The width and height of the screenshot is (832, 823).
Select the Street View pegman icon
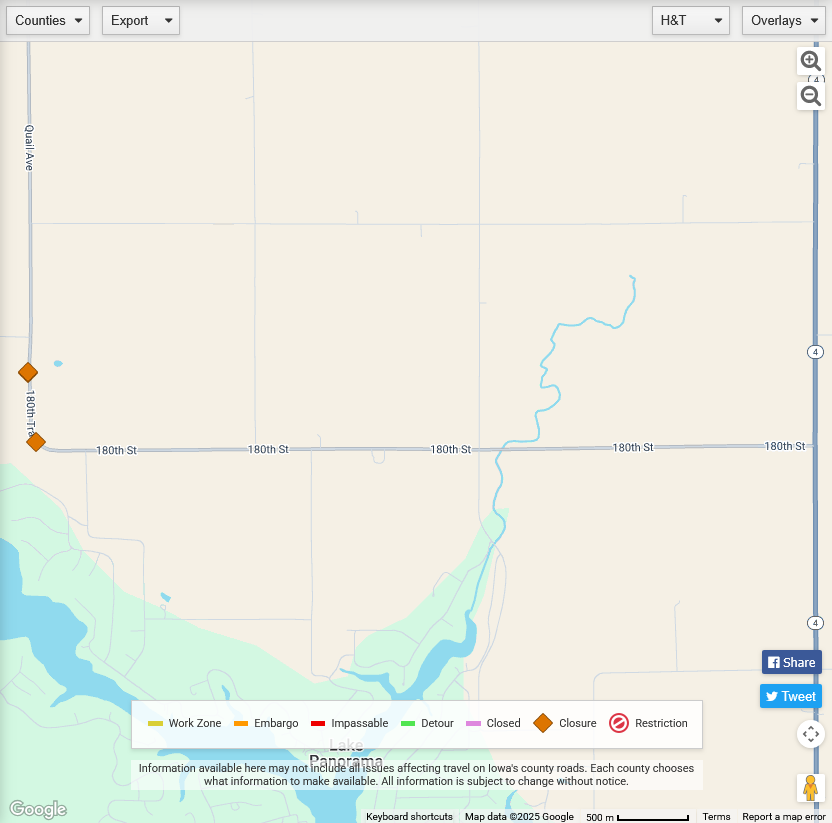click(811, 788)
